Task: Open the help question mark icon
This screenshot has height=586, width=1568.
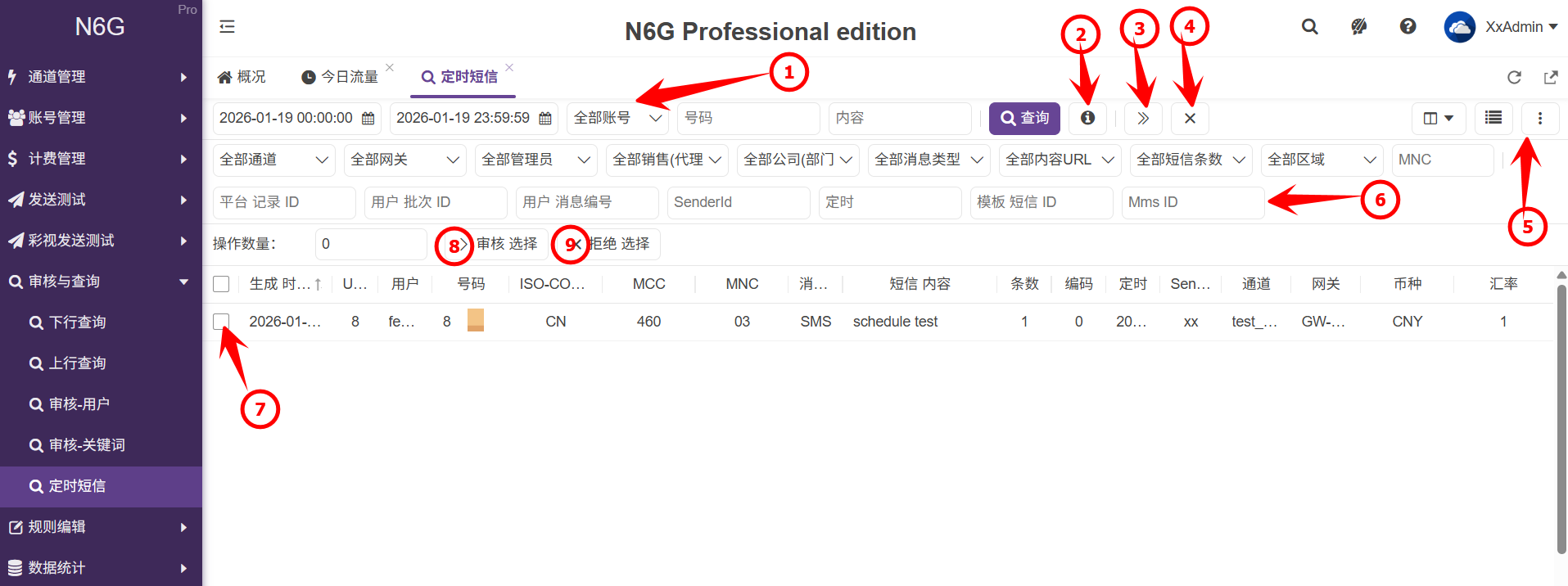Action: coord(1408,27)
